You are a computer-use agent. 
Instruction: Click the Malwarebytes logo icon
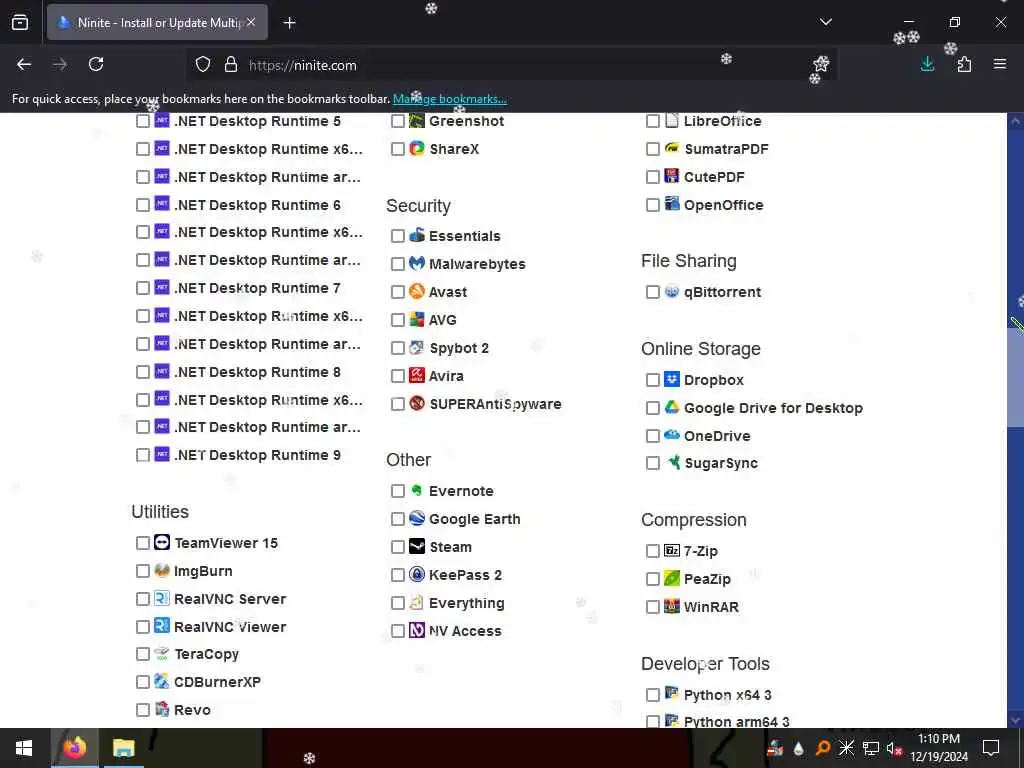click(417, 264)
